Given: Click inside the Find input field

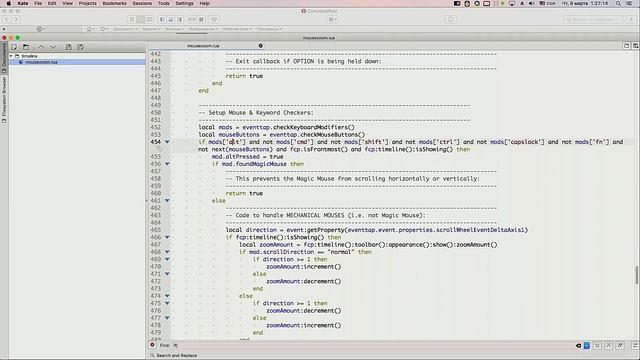Looking at the screenshot, I should pos(373,345).
